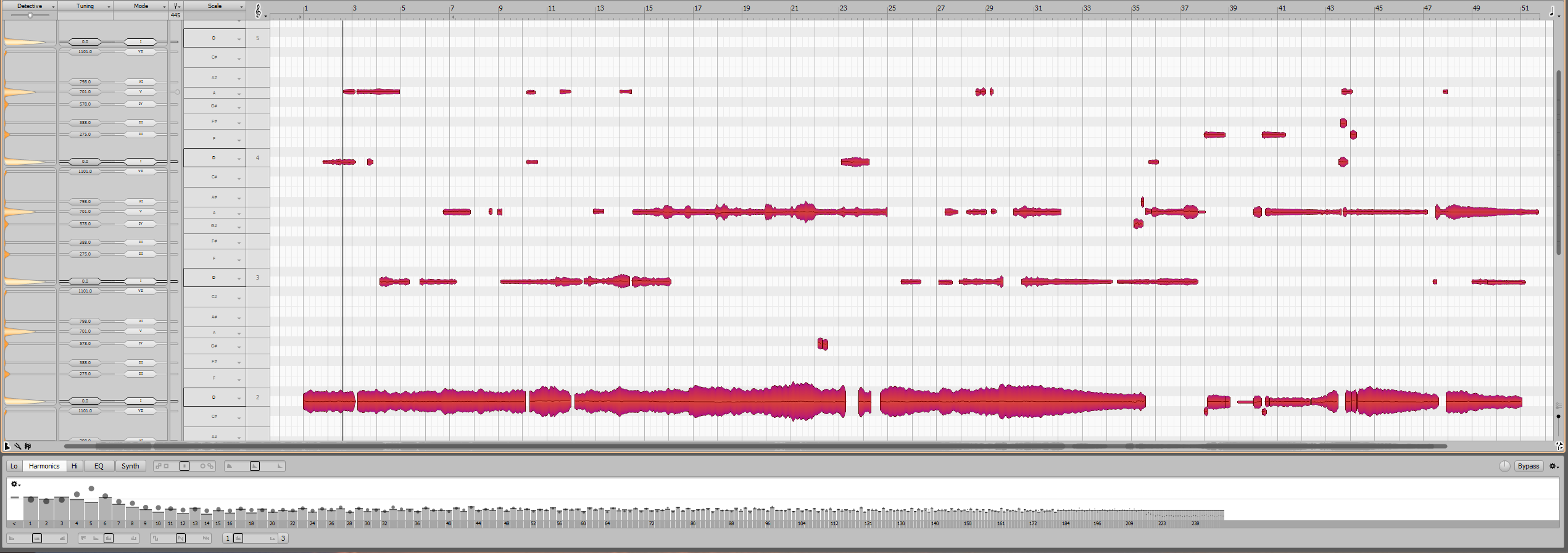Switch to the Synth tab

[x=130, y=466]
